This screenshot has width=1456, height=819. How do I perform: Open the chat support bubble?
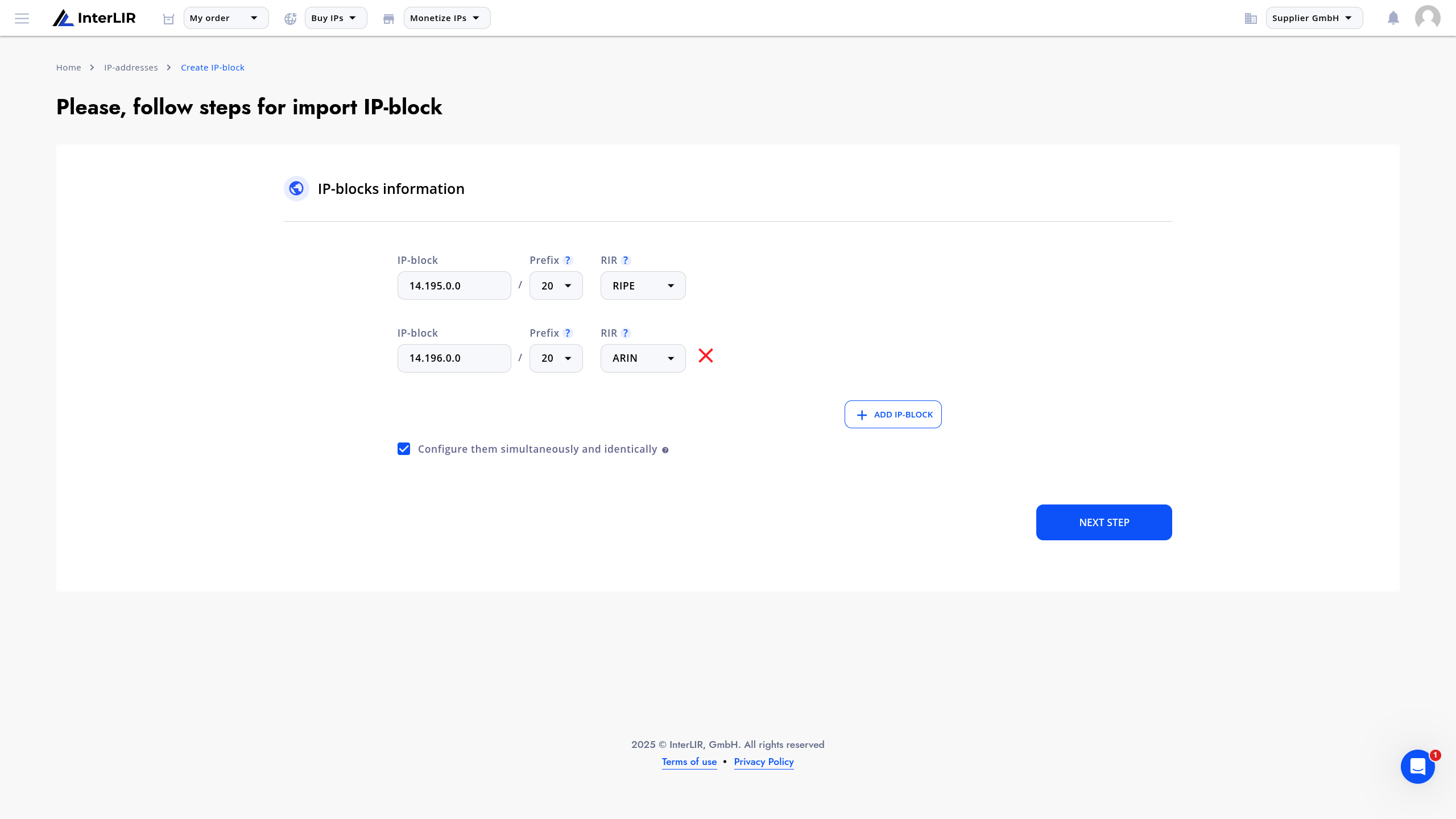click(x=1417, y=766)
